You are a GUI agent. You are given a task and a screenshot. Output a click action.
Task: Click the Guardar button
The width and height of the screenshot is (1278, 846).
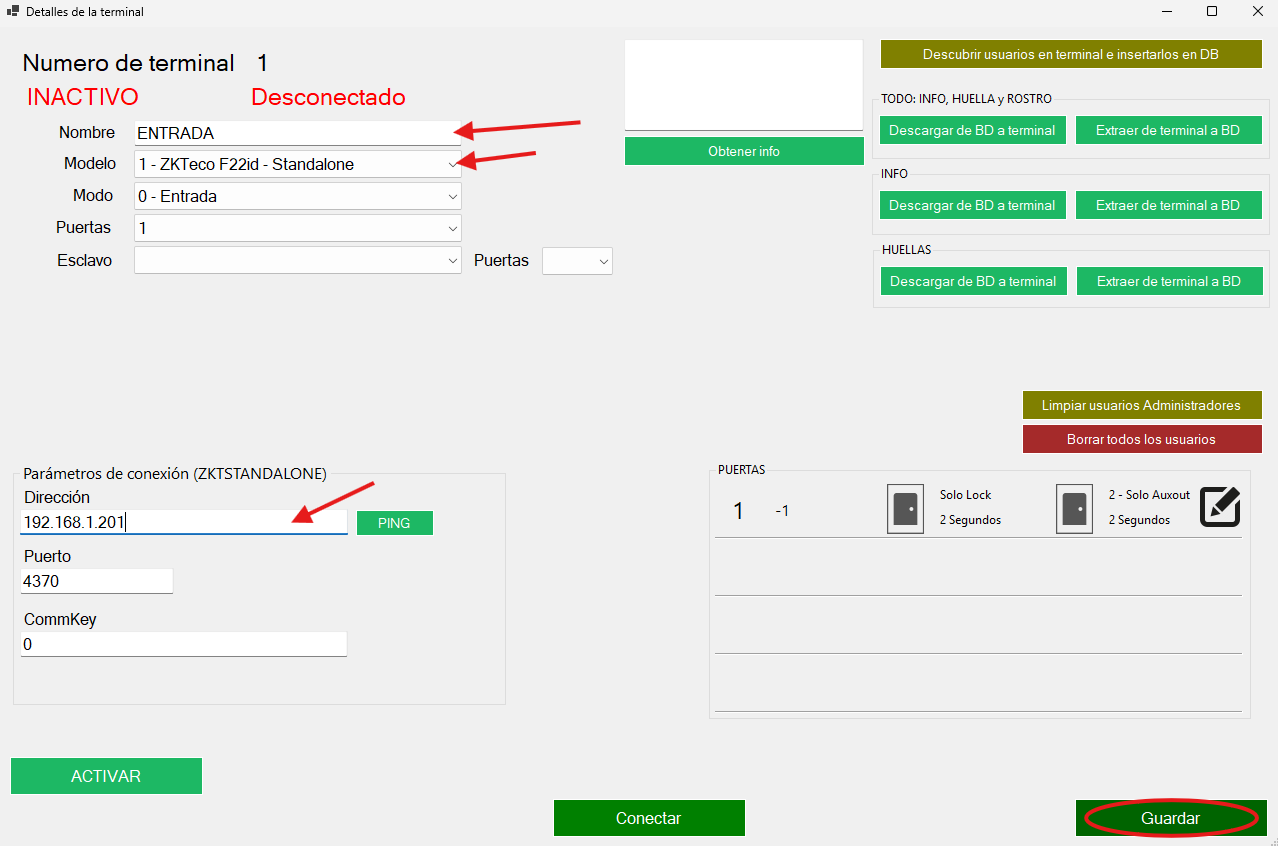coord(1169,818)
